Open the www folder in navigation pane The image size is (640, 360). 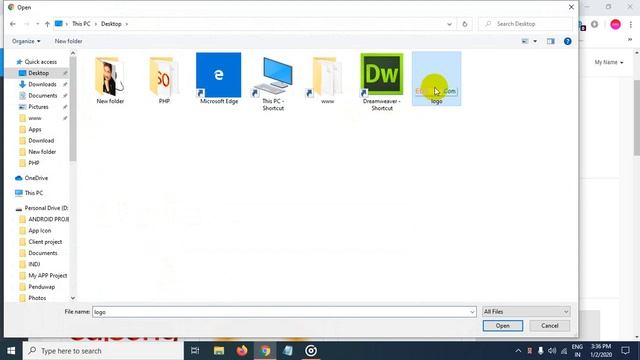(35, 118)
